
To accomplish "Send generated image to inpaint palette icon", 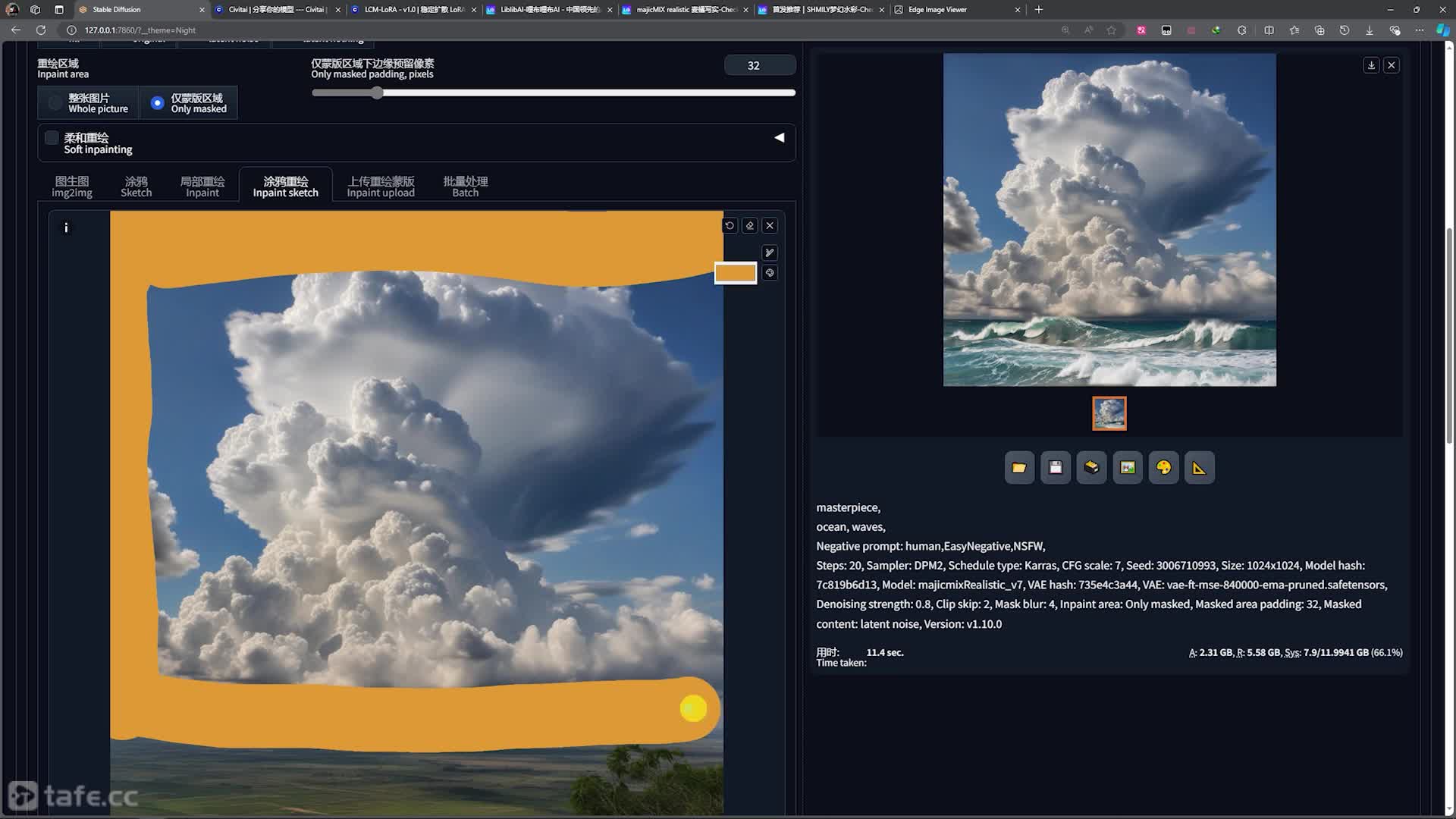I will [x=1163, y=468].
